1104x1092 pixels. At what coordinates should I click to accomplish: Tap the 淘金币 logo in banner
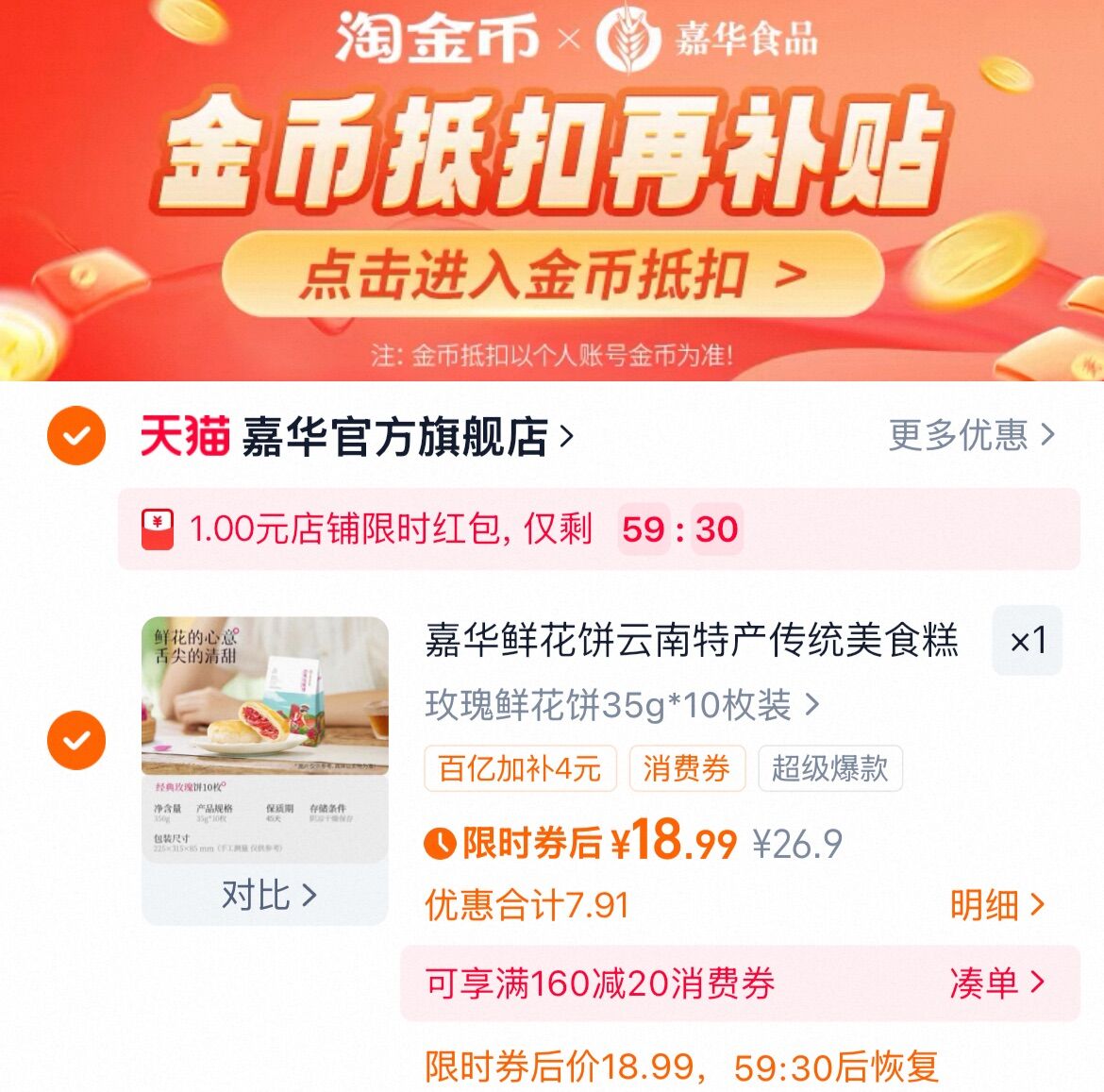437,39
